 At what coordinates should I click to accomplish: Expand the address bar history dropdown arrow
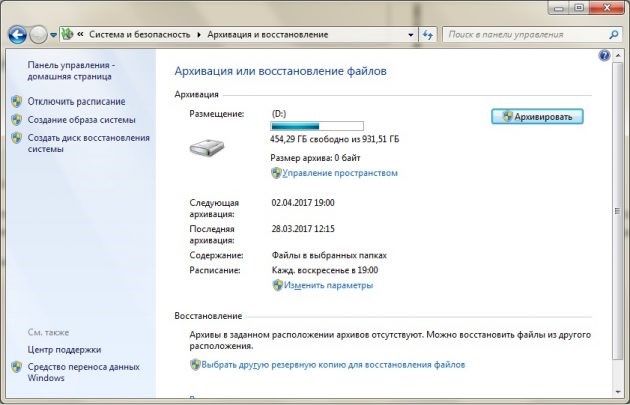point(411,35)
